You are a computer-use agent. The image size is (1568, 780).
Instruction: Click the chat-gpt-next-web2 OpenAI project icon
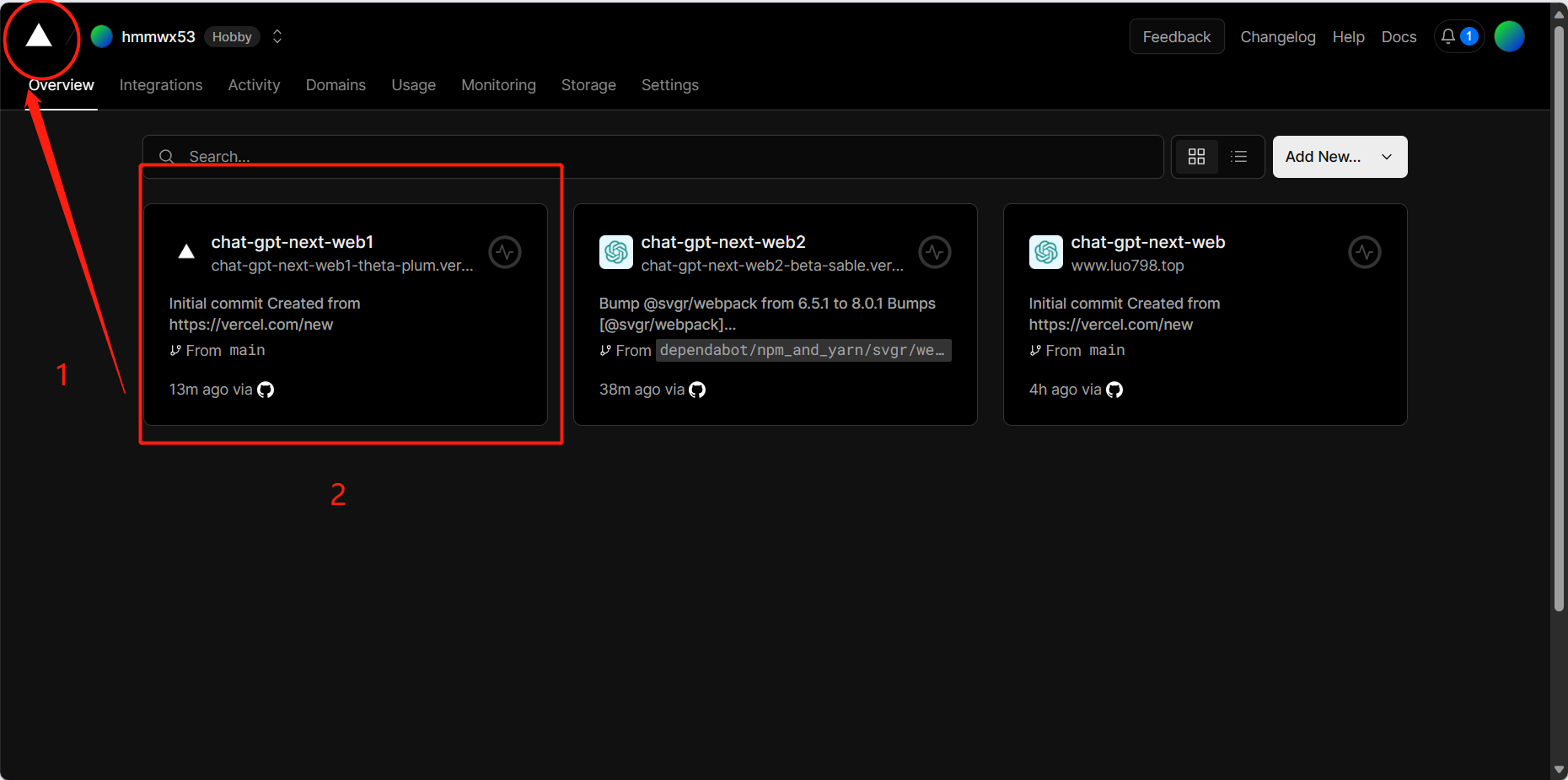point(616,252)
